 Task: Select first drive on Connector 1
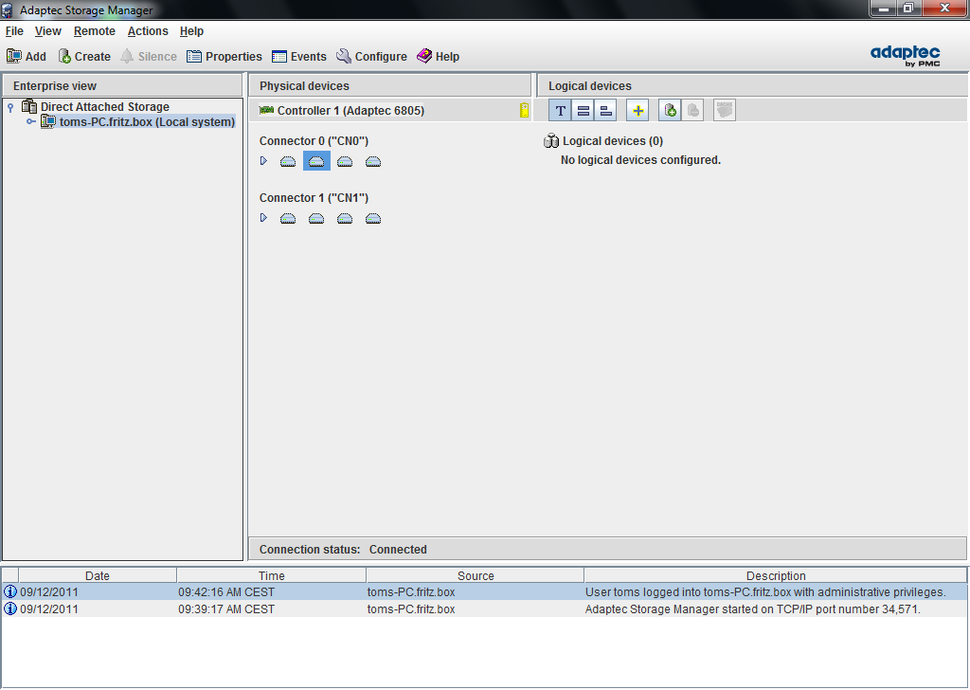(x=288, y=218)
